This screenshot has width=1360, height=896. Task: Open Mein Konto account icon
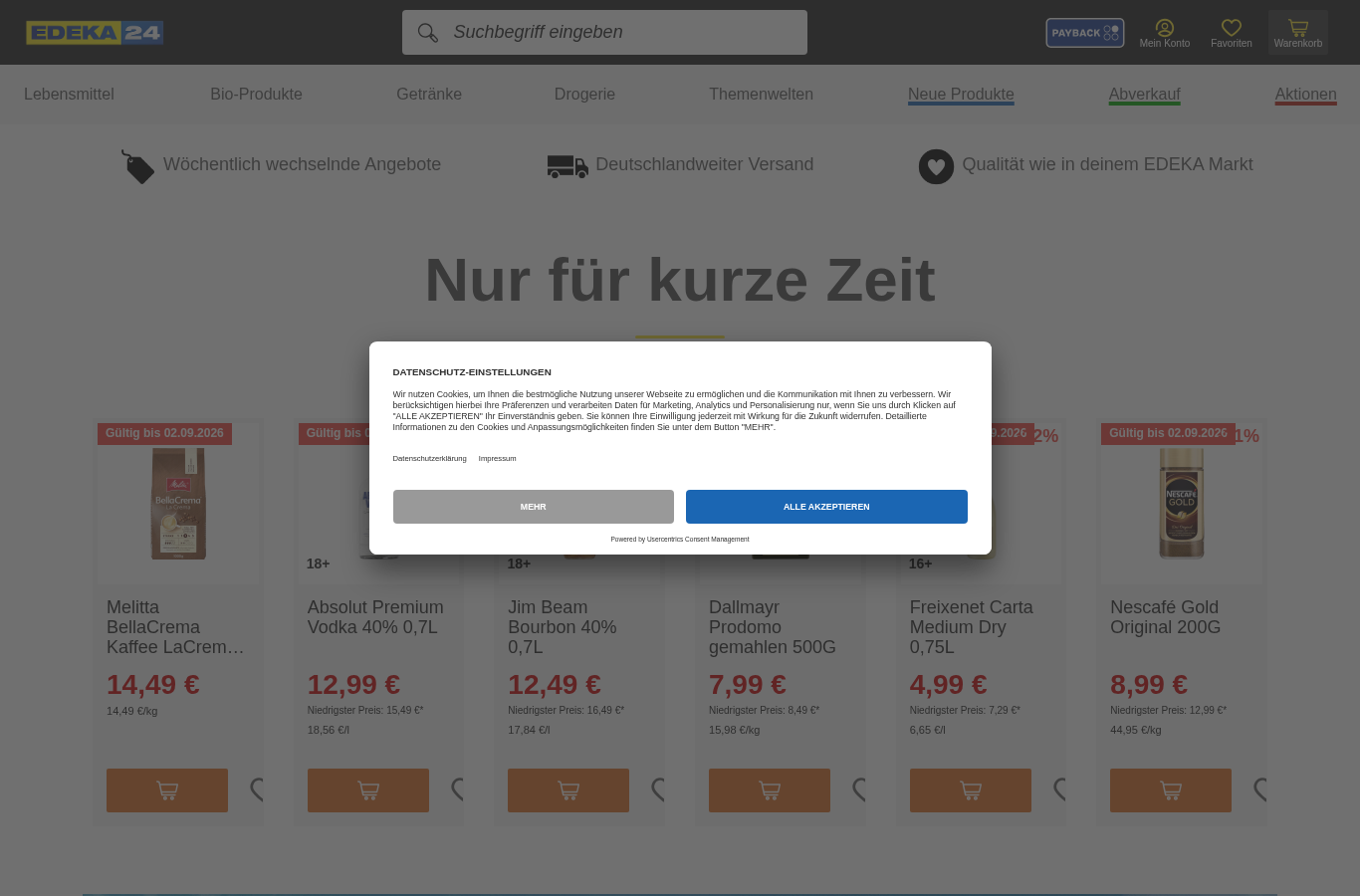[x=1165, y=33]
